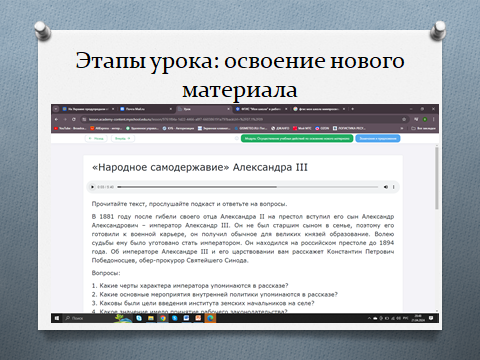Select the green module stage button
The image size is (480, 360).
pos(297,138)
